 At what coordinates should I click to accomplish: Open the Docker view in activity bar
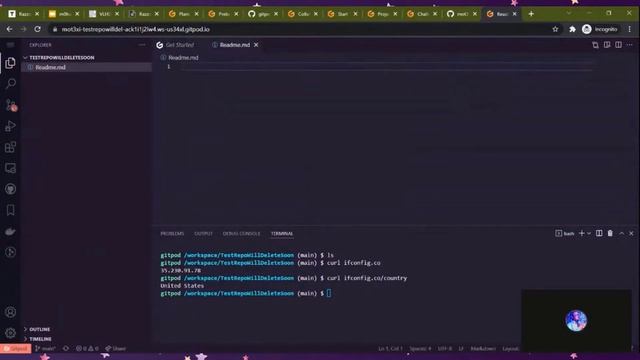point(11,231)
